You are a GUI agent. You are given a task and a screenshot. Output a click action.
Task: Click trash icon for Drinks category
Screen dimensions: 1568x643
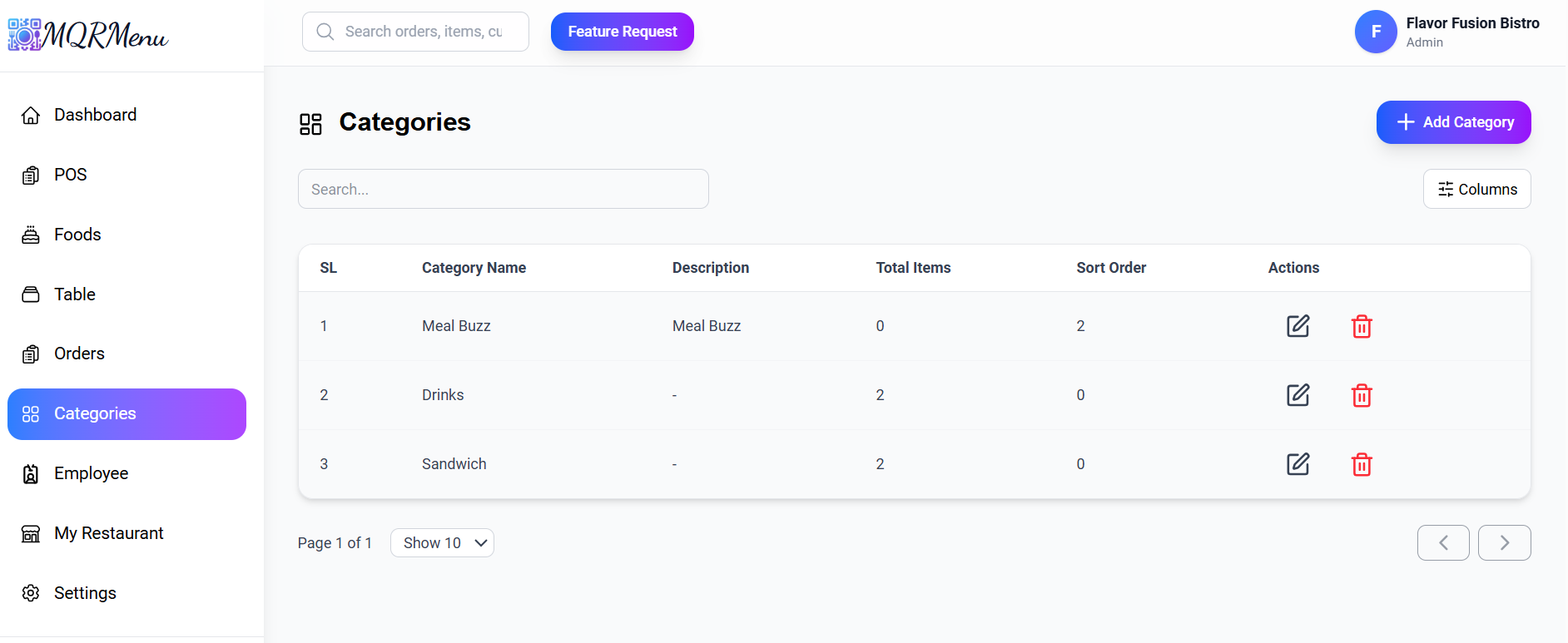1361,395
